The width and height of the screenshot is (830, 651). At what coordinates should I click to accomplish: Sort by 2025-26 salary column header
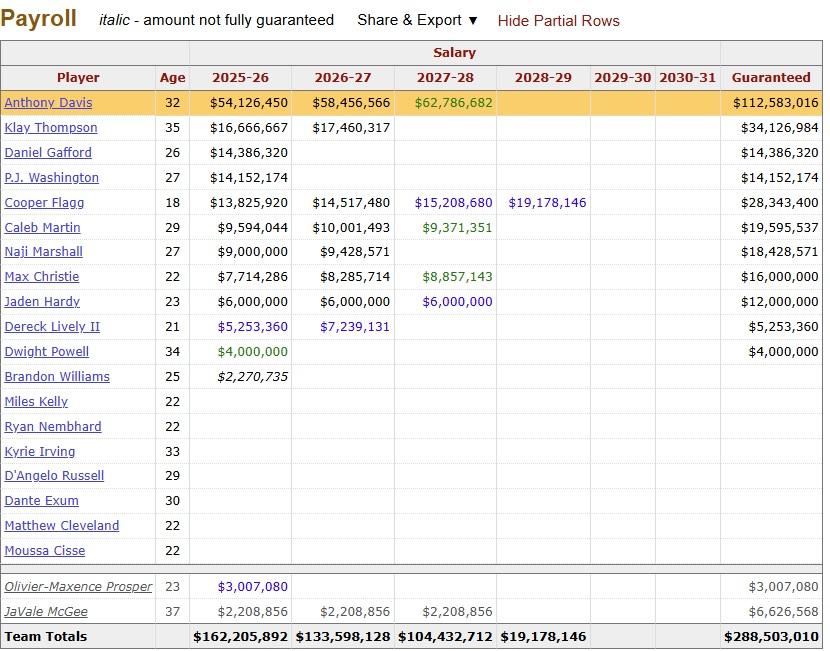tap(240, 78)
